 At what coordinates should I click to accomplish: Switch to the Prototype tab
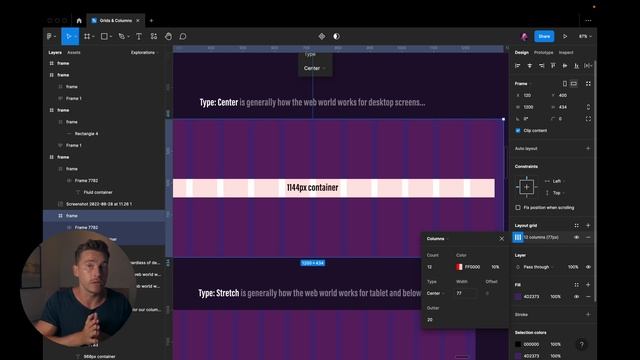543,53
